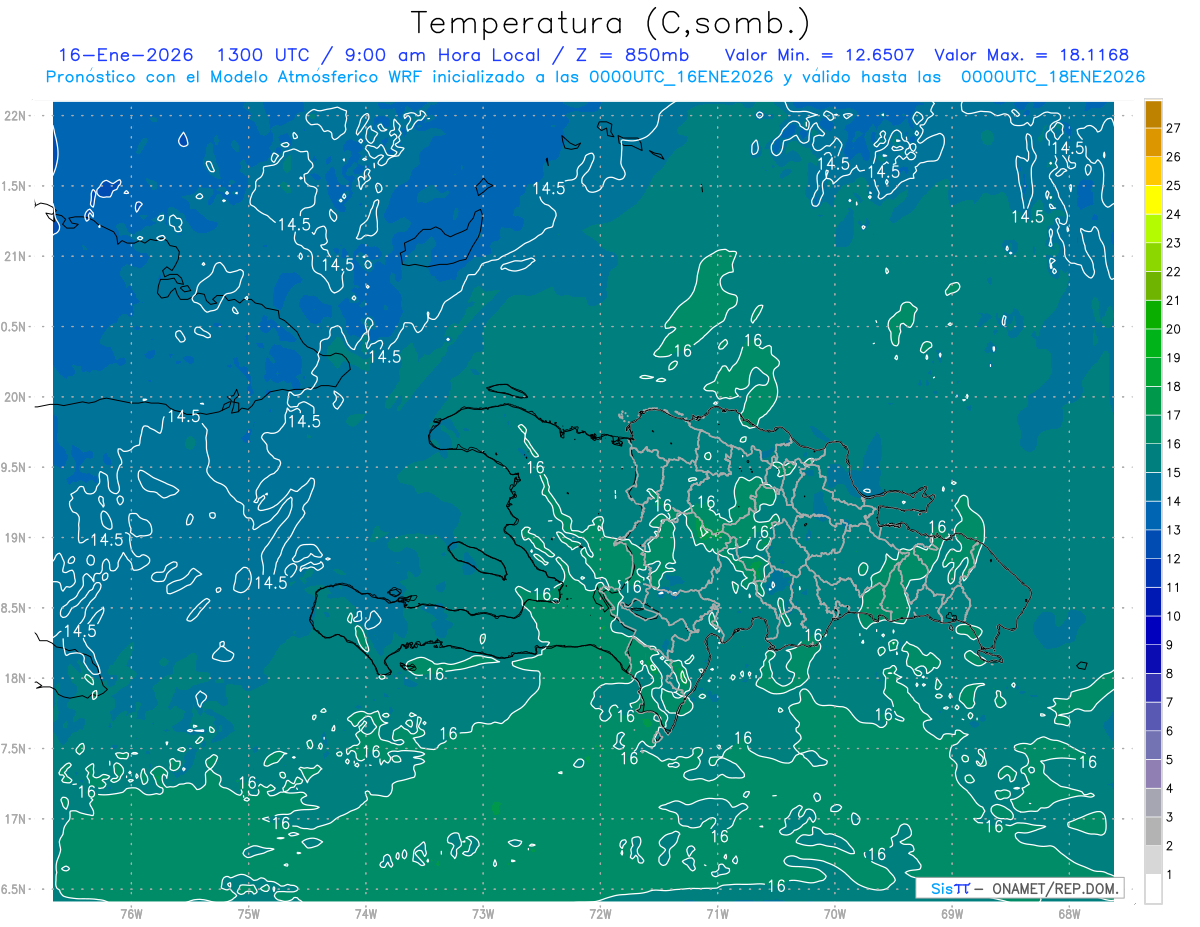Click color bar legend value "6"
The width and height of the screenshot is (1200, 927).
[x=1170, y=731]
